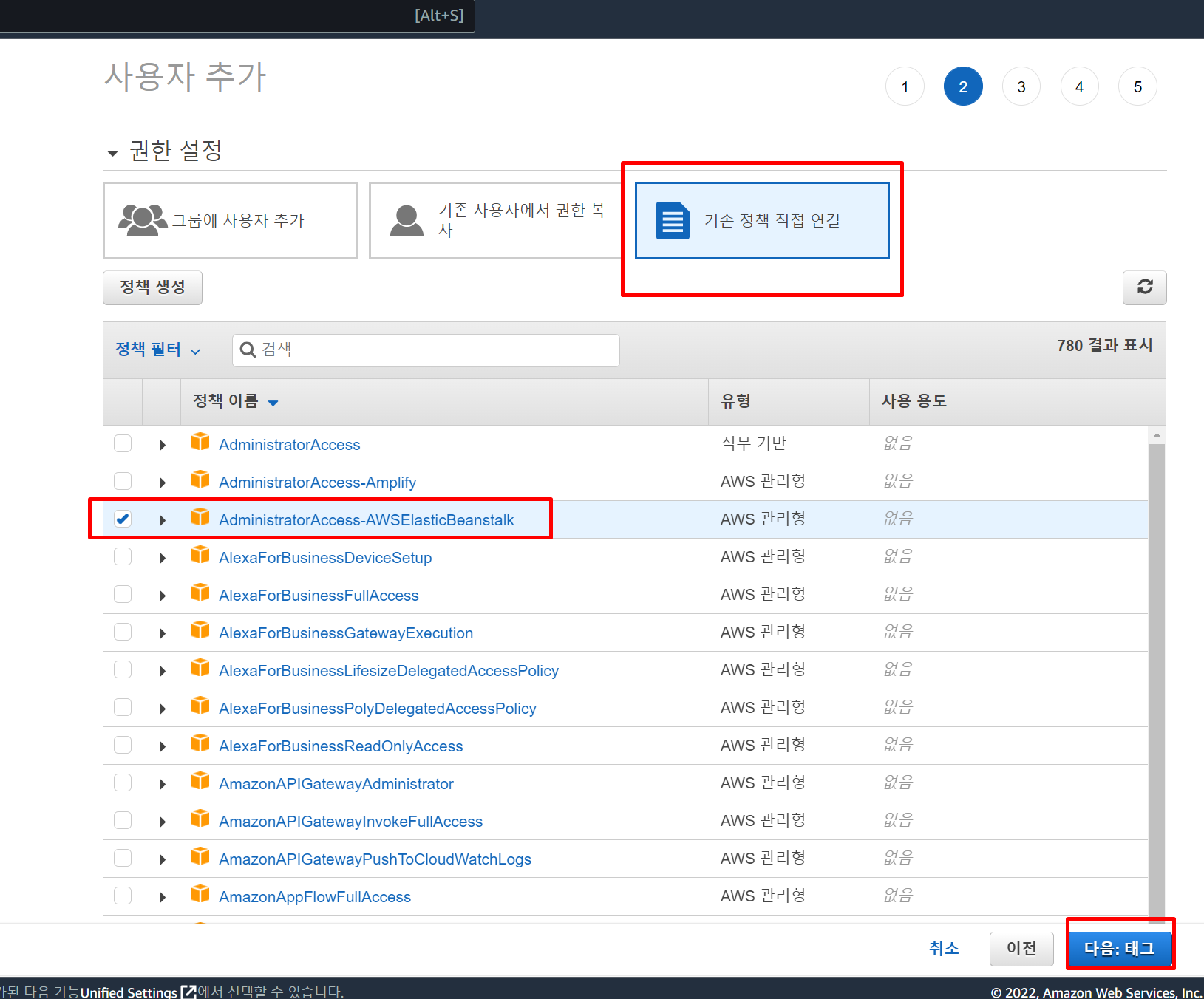Click the policy icon beside AmazonAPIGatewayAdministrator

pyautogui.click(x=200, y=781)
